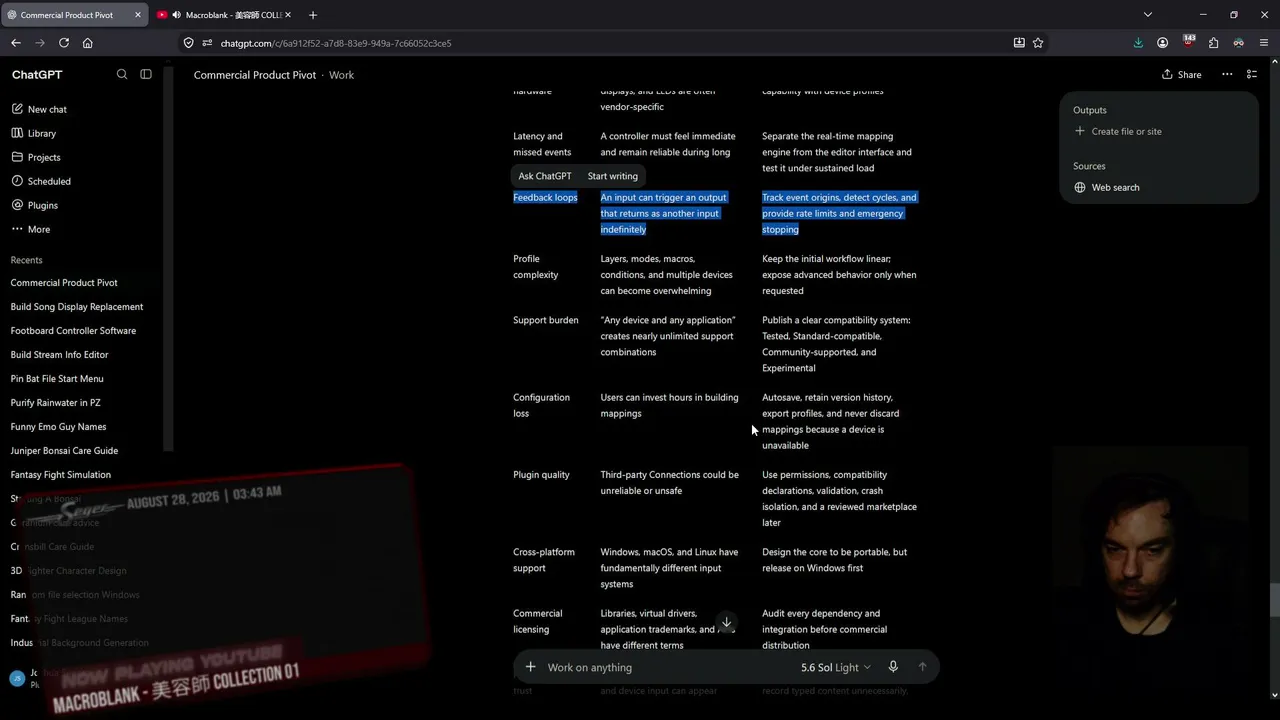This screenshot has height=720, width=1280.
Task: Toggle the outputs side panel icon
Action: click(x=1252, y=75)
